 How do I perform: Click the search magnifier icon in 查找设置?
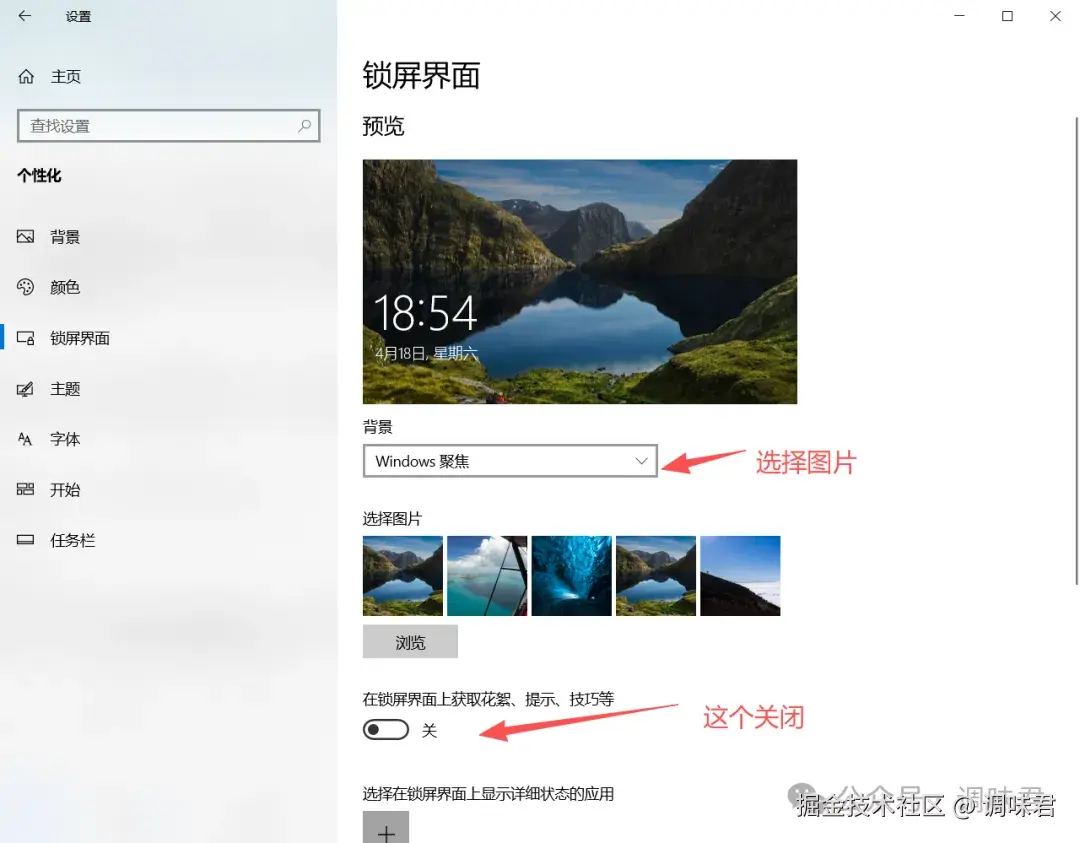coord(304,126)
